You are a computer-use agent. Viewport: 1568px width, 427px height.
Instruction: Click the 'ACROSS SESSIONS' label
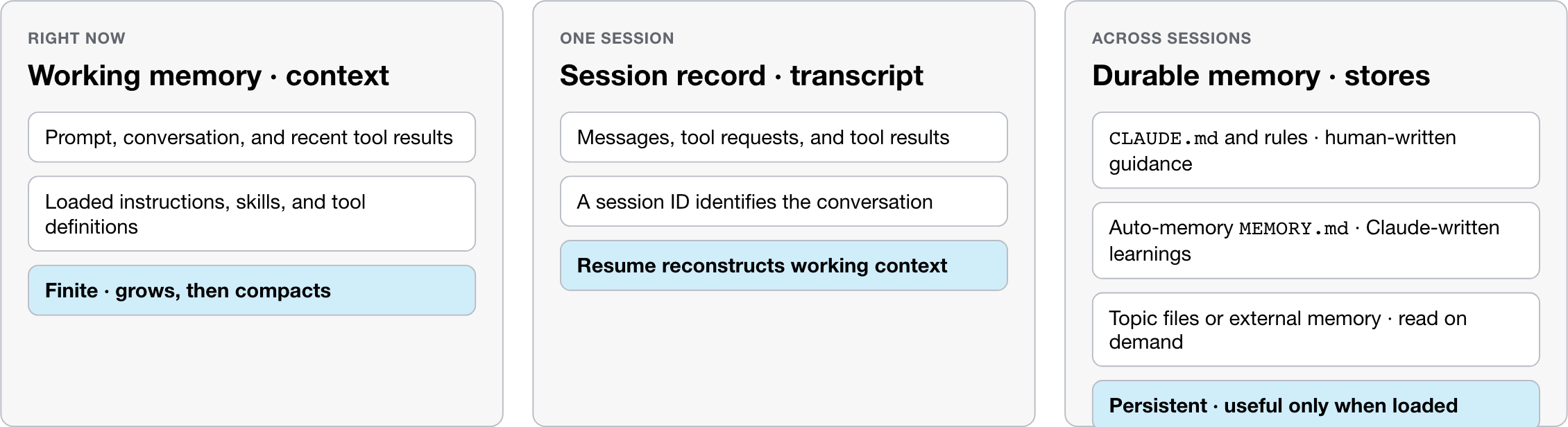[1171, 38]
